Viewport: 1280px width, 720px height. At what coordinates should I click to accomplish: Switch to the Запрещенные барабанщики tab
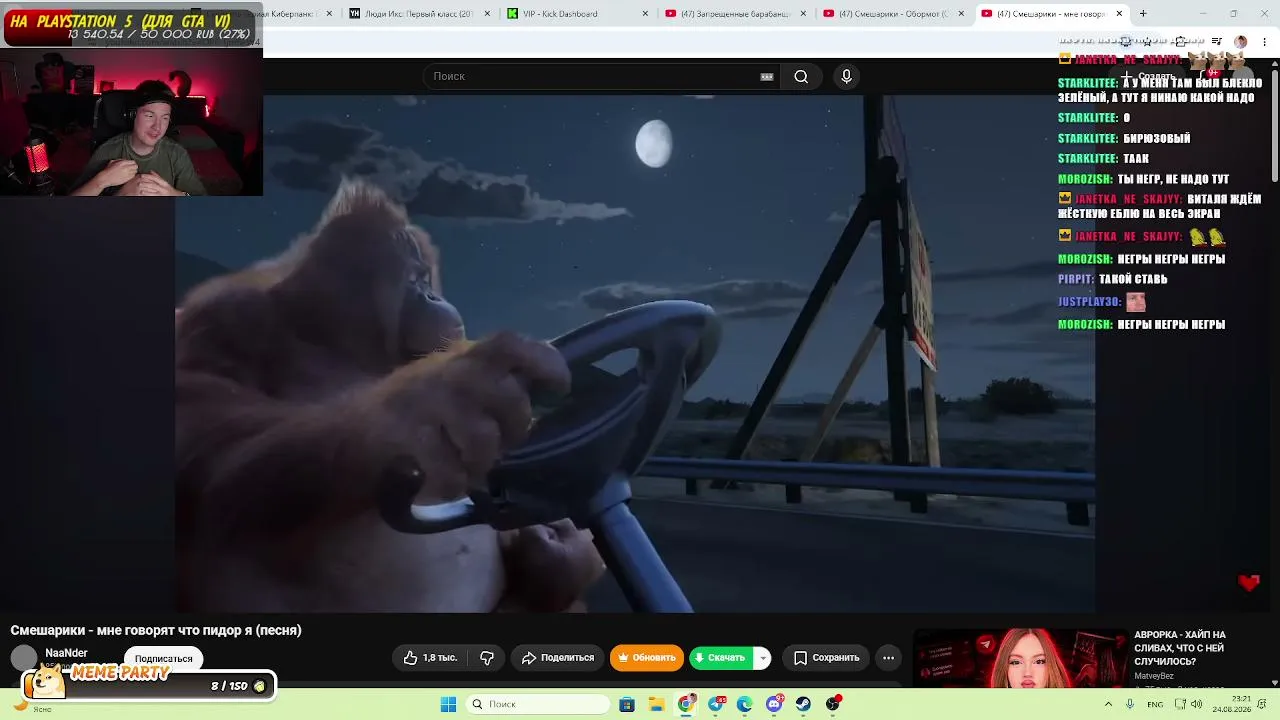tap(736, 14)
